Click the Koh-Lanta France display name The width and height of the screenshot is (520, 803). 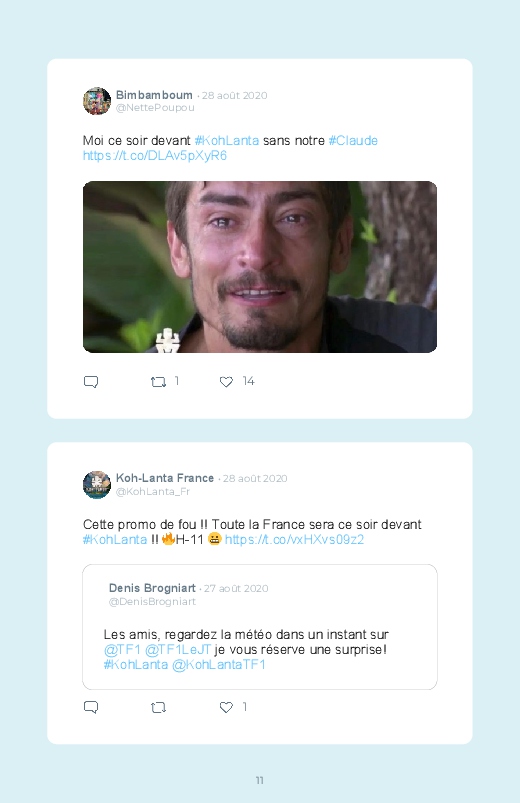tap(165, 478)
